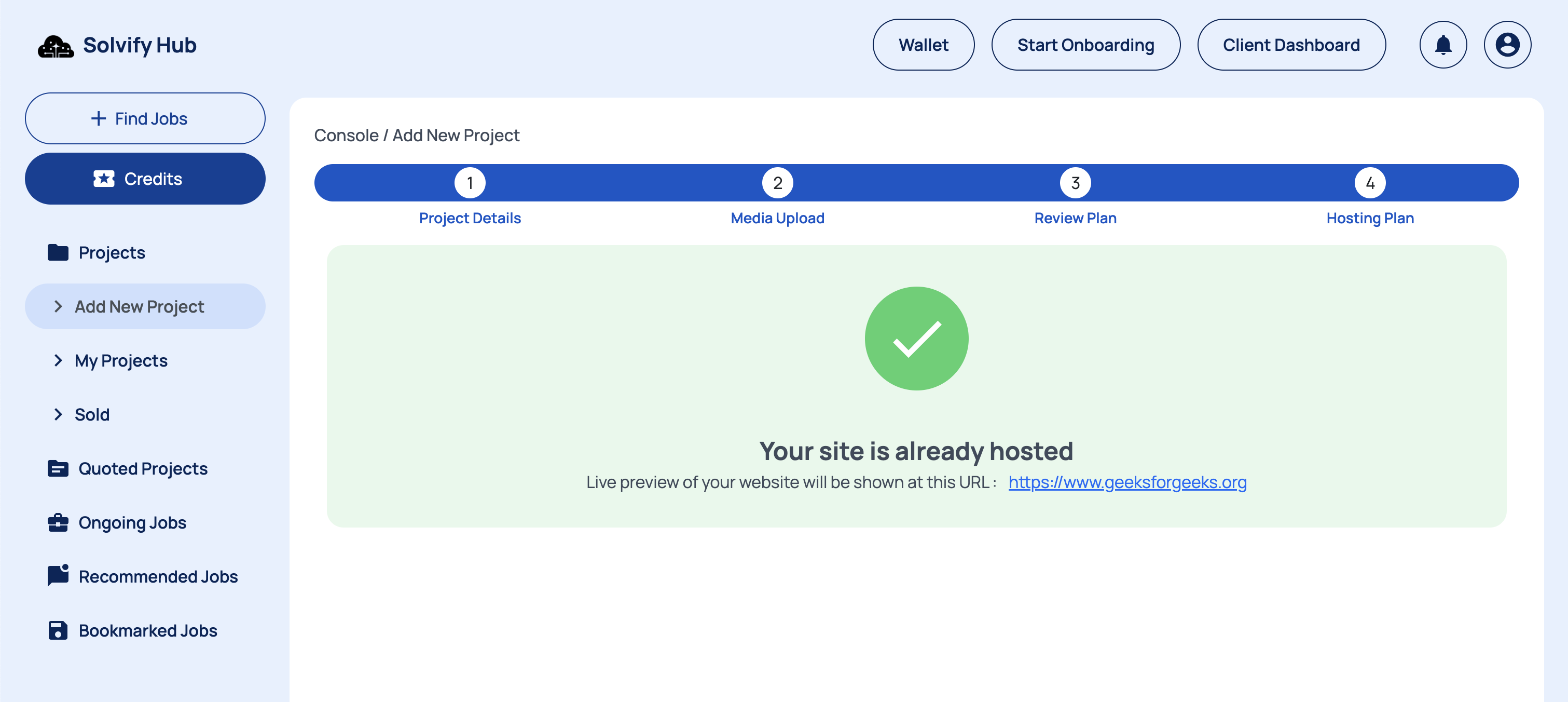
Task: Select the Project Details step label
Action: (470, 218)
